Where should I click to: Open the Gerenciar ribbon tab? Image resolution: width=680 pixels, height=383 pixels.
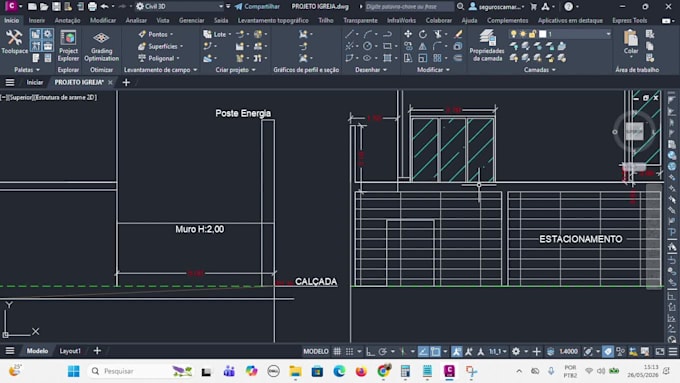[191, 20]
